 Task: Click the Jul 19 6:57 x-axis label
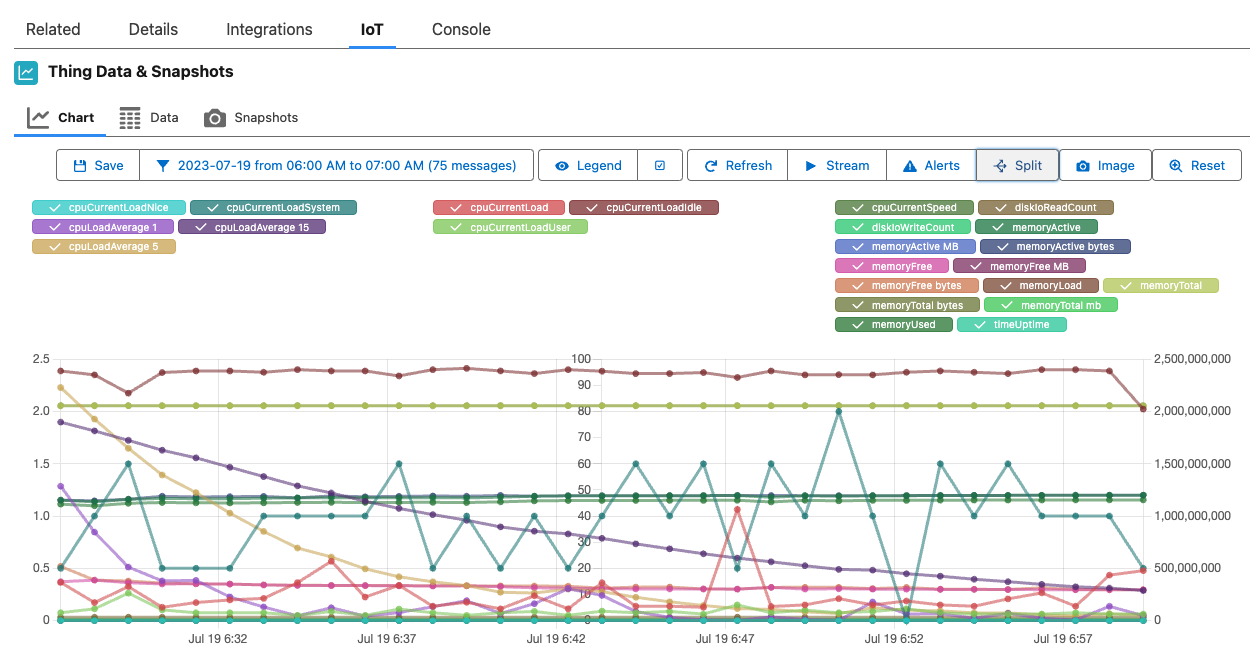(x=1064, y=637)
